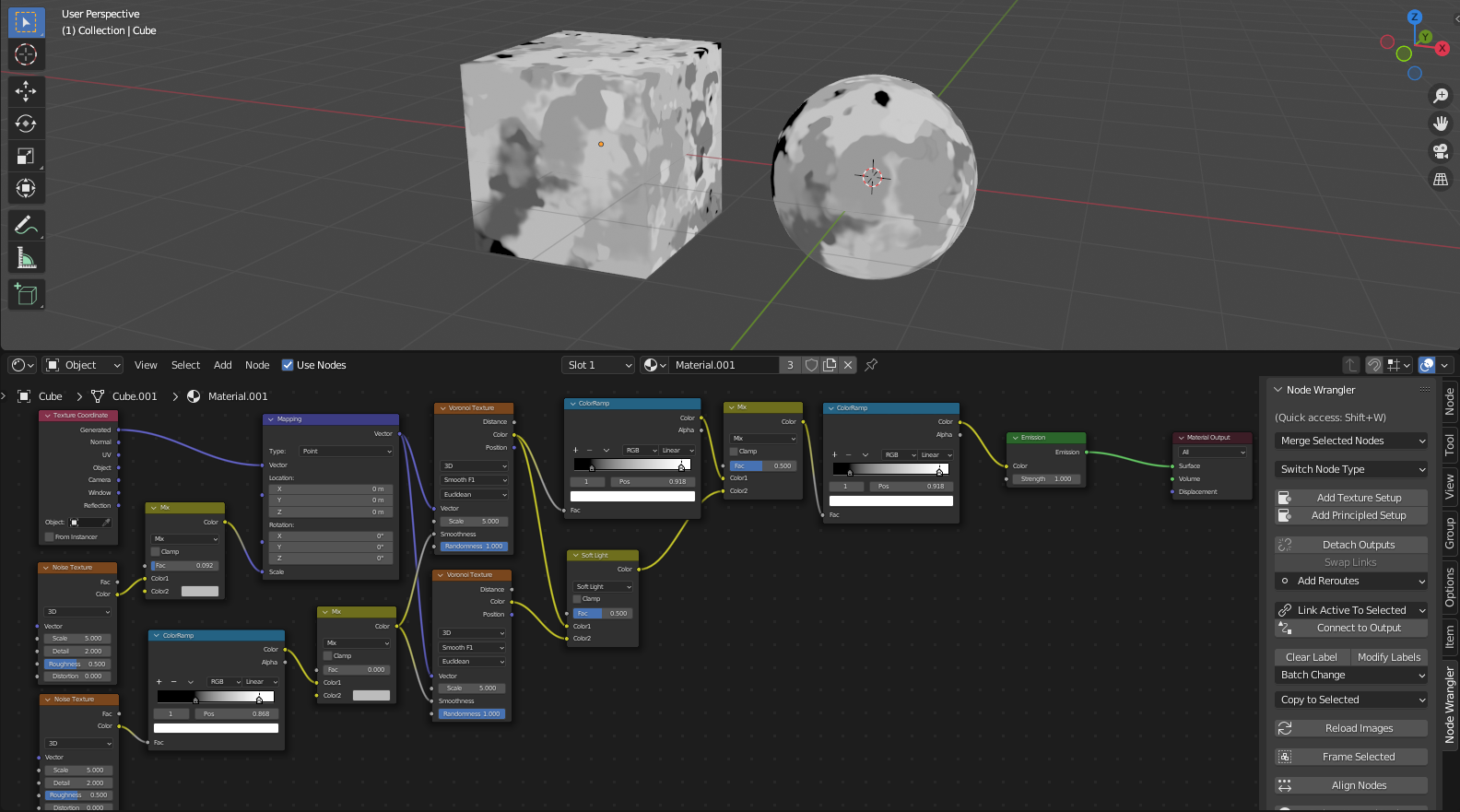Switch to the Options sidebar tab
This screenshot has width=1460, height=812.
1450,587
